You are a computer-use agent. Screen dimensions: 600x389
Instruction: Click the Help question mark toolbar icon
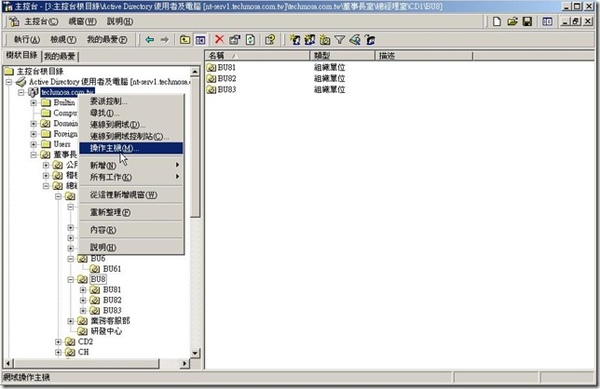coord(270,40)
